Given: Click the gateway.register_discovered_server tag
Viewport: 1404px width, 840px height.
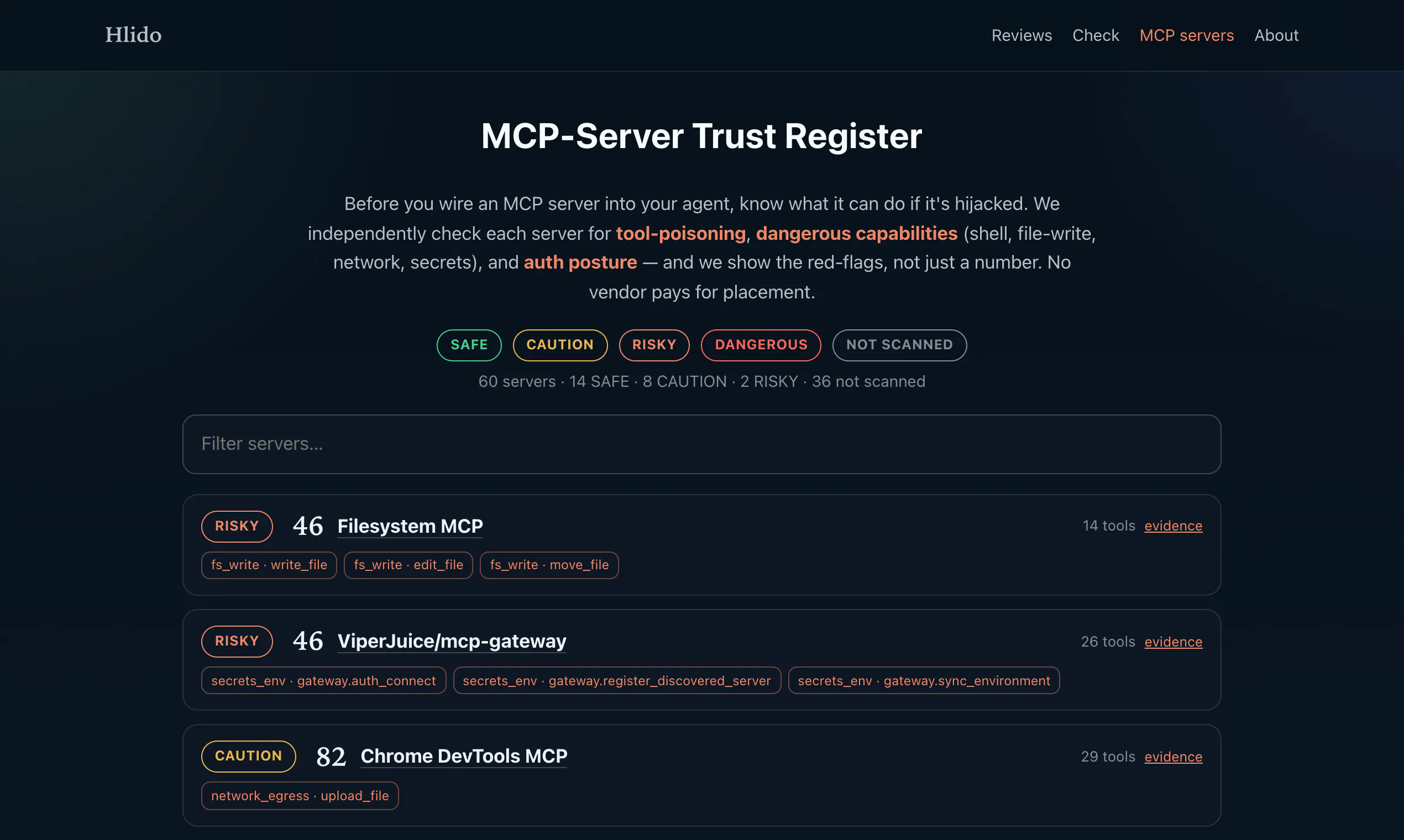Looking at the screenshot, I should coord(616,680).
